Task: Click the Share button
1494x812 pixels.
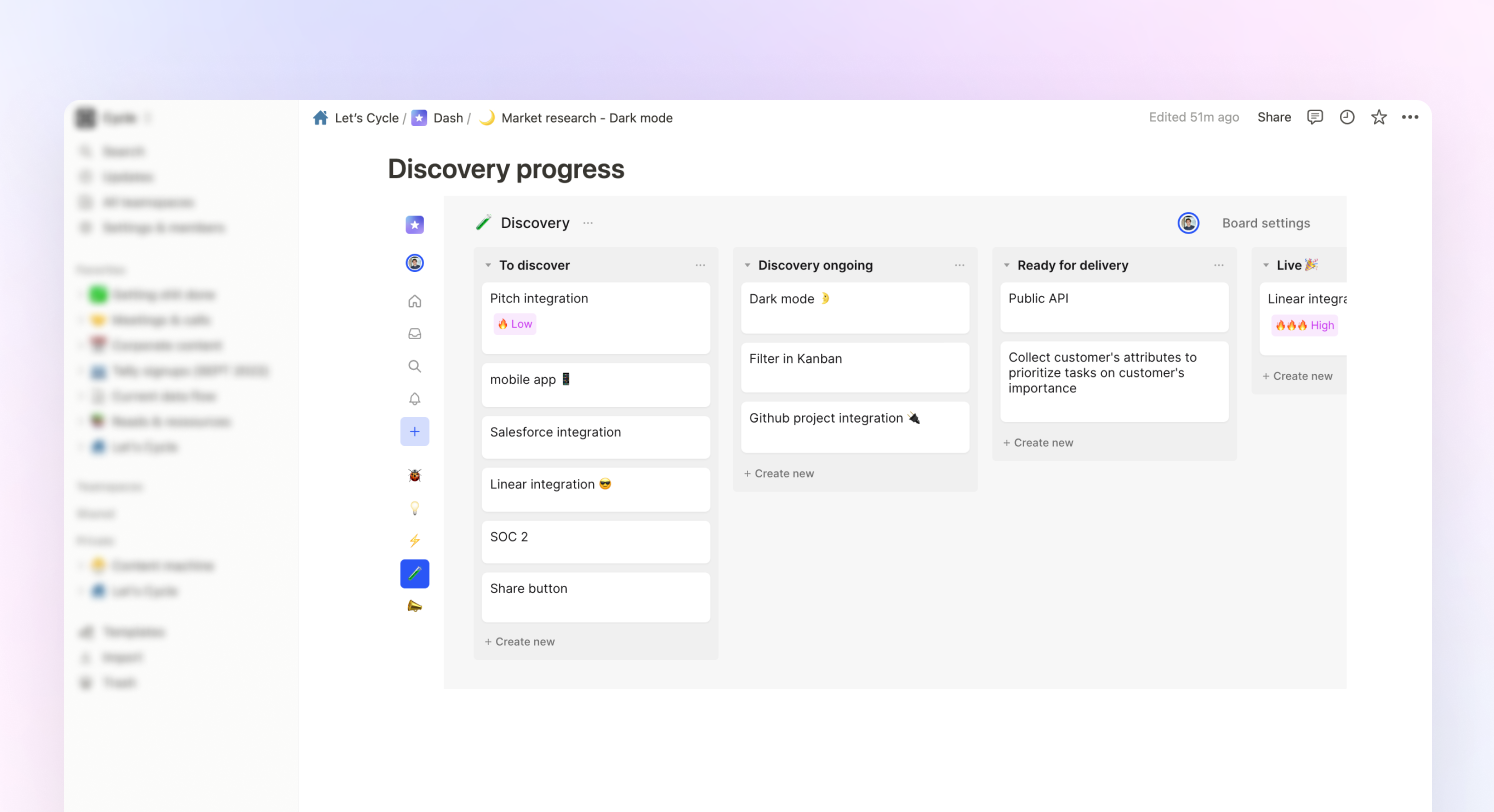Action: pos(1274,117)
